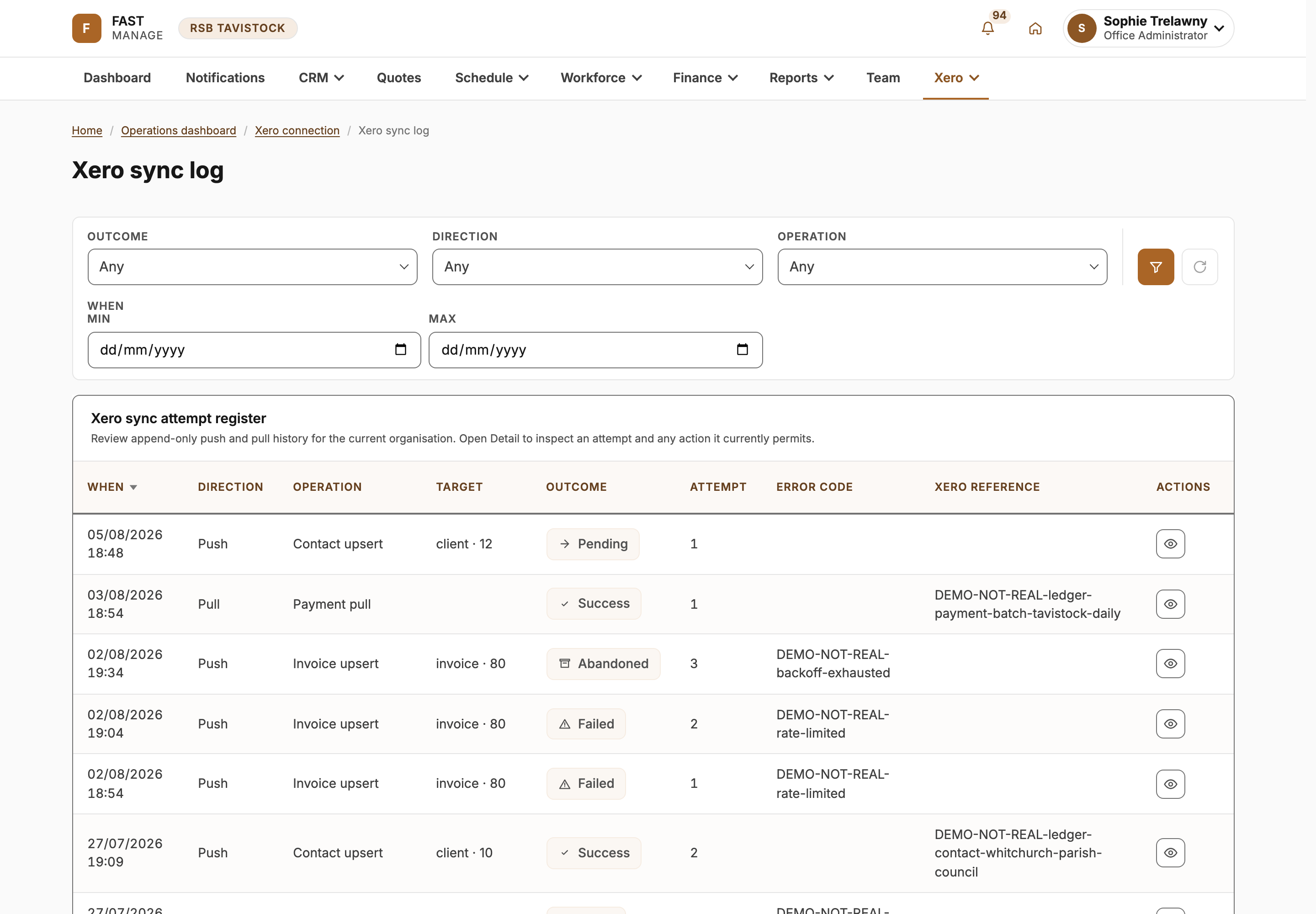This screenshot has width=1316, height=914.
Task: View detail for client · 10 Success row
Action: pos(1170,853)
